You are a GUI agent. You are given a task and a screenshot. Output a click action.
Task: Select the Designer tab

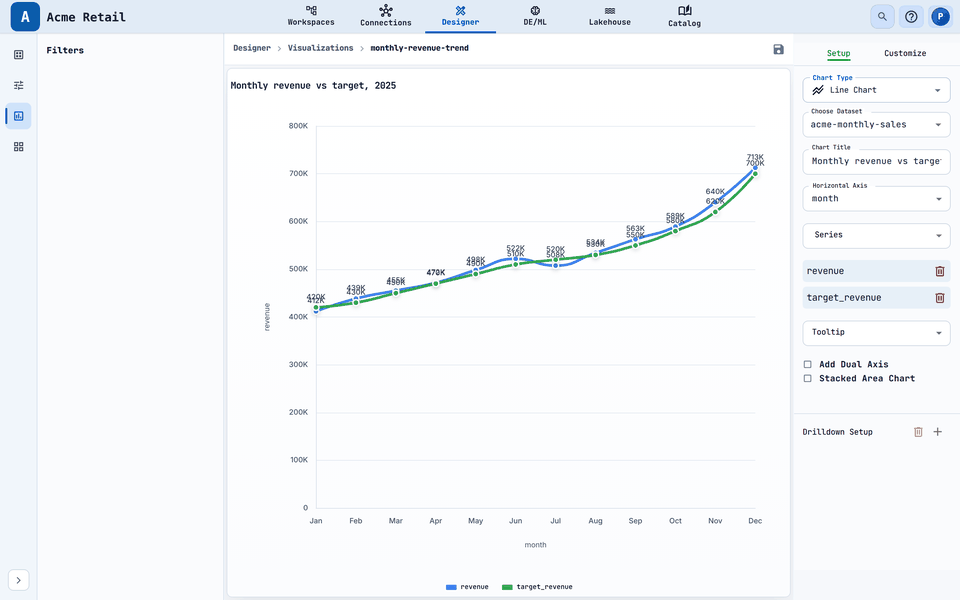click(x=460, y=16)
